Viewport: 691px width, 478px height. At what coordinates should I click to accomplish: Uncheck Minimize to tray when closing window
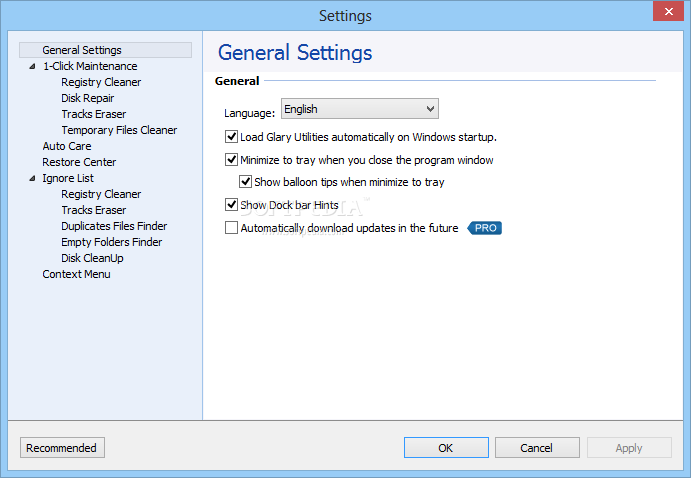[x=231, y=159]
